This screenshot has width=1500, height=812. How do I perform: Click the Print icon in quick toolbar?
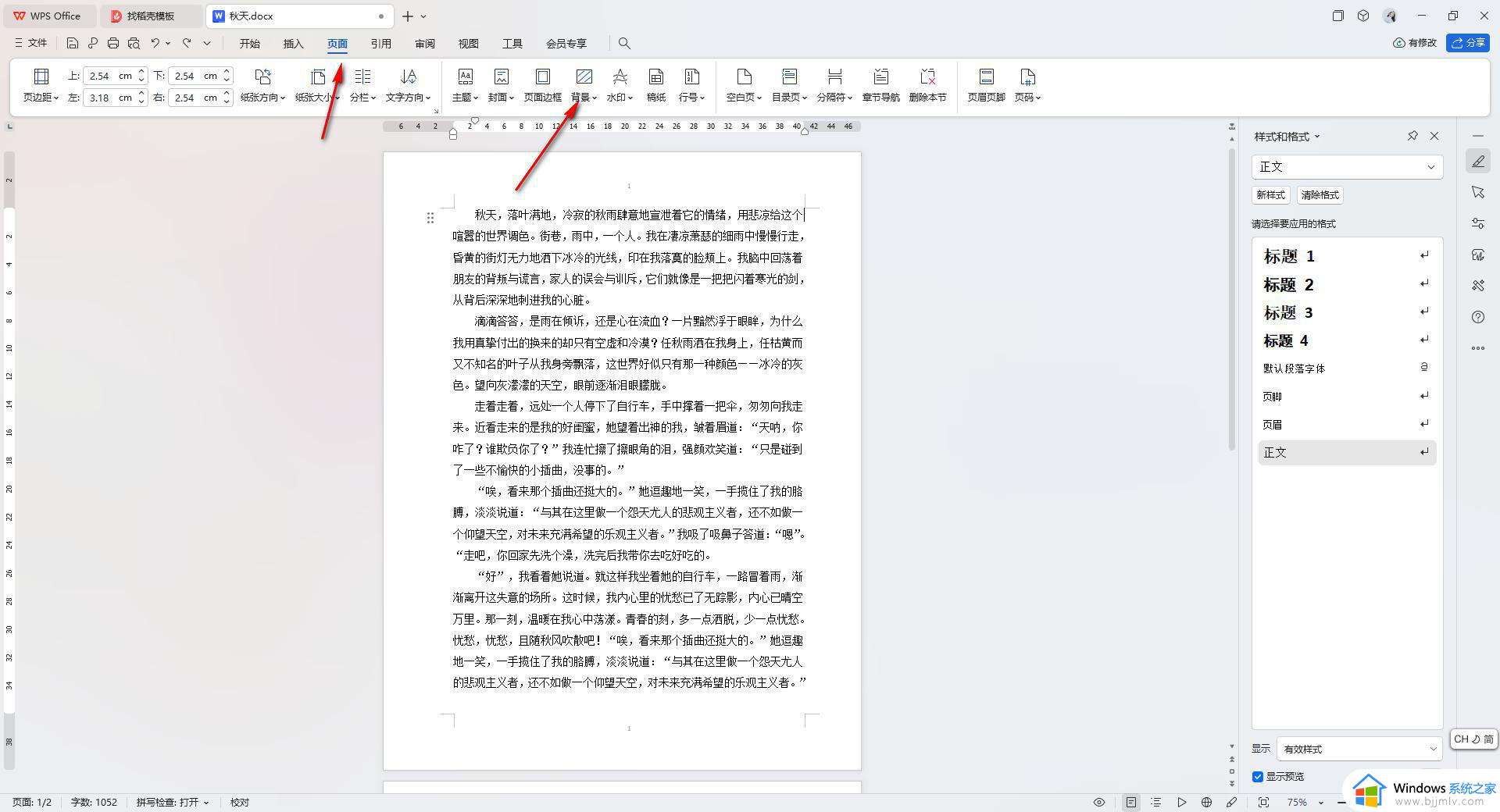tap(113, 43)
